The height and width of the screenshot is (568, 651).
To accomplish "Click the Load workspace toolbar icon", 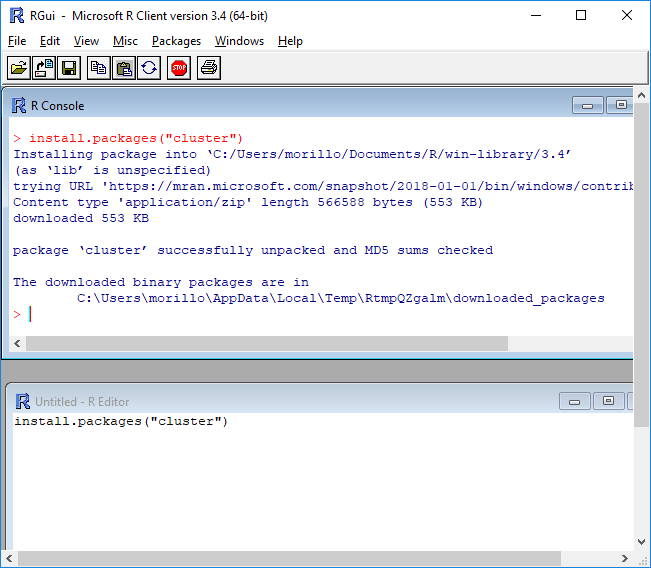I will pos(44,68).
